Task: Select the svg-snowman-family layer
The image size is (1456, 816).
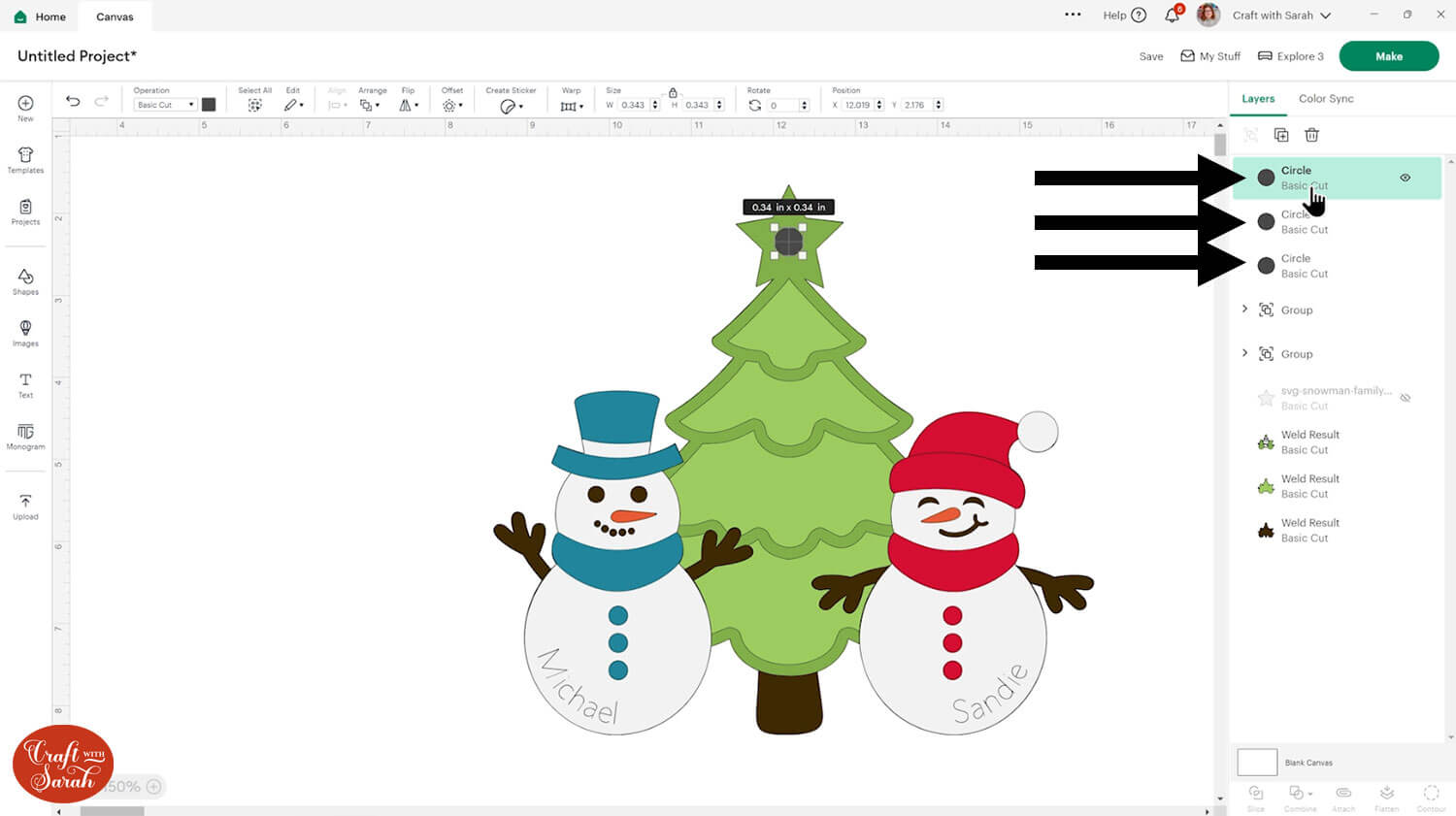Action: [1337, 398]
